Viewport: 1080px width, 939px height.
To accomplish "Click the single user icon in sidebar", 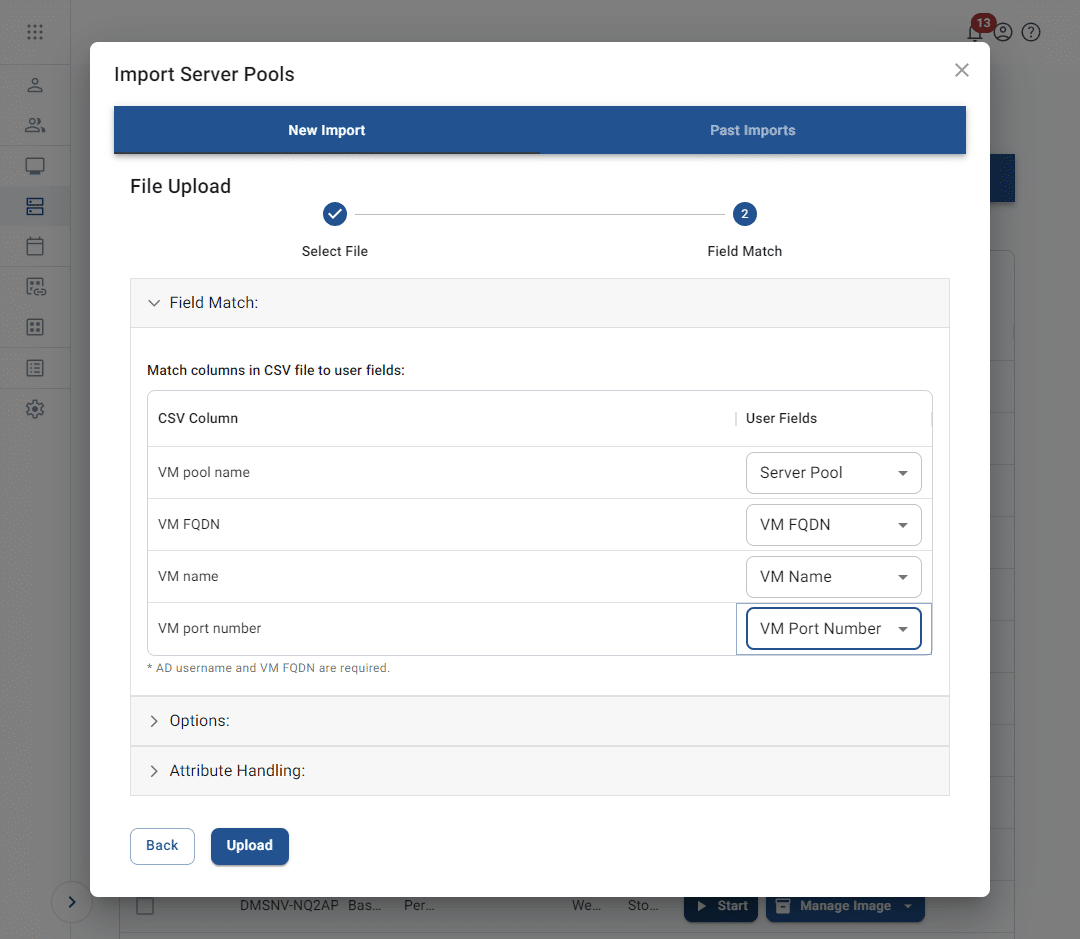I will click(x=35, y=85).
